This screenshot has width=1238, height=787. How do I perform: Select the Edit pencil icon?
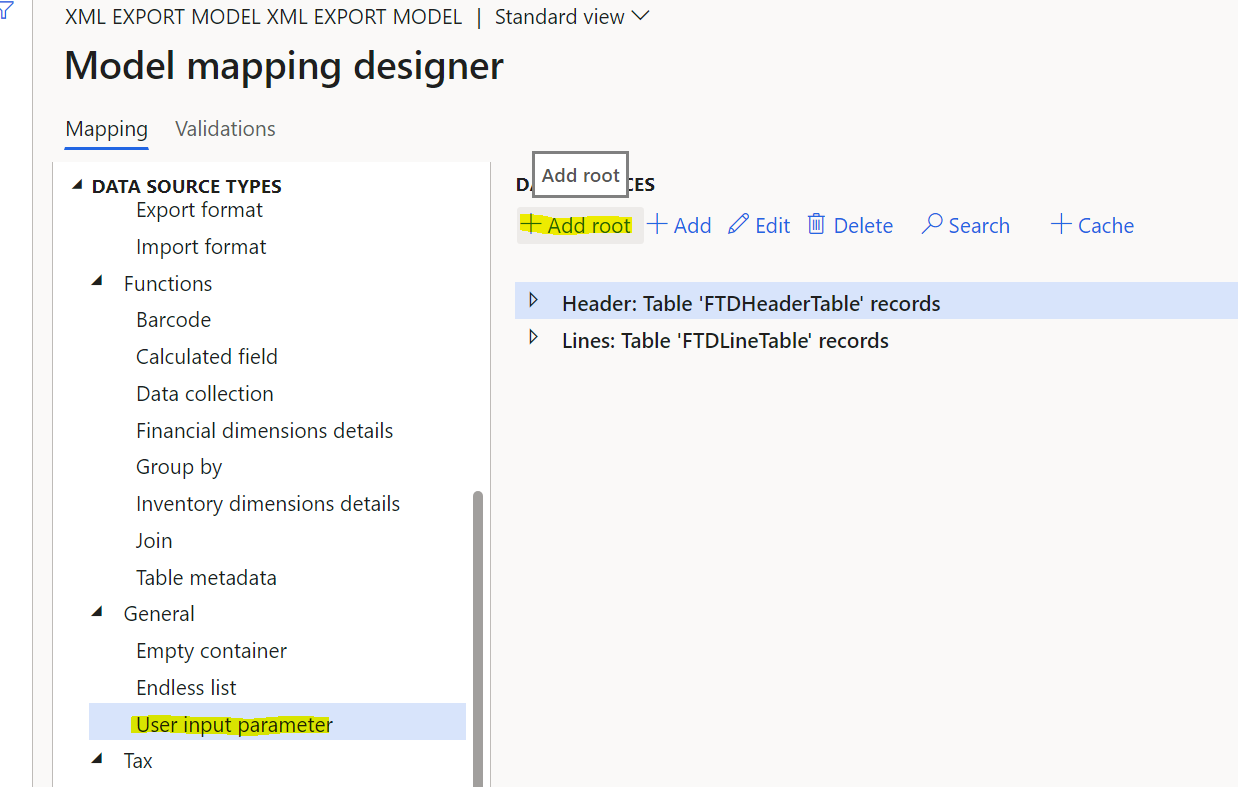point(737,223)
